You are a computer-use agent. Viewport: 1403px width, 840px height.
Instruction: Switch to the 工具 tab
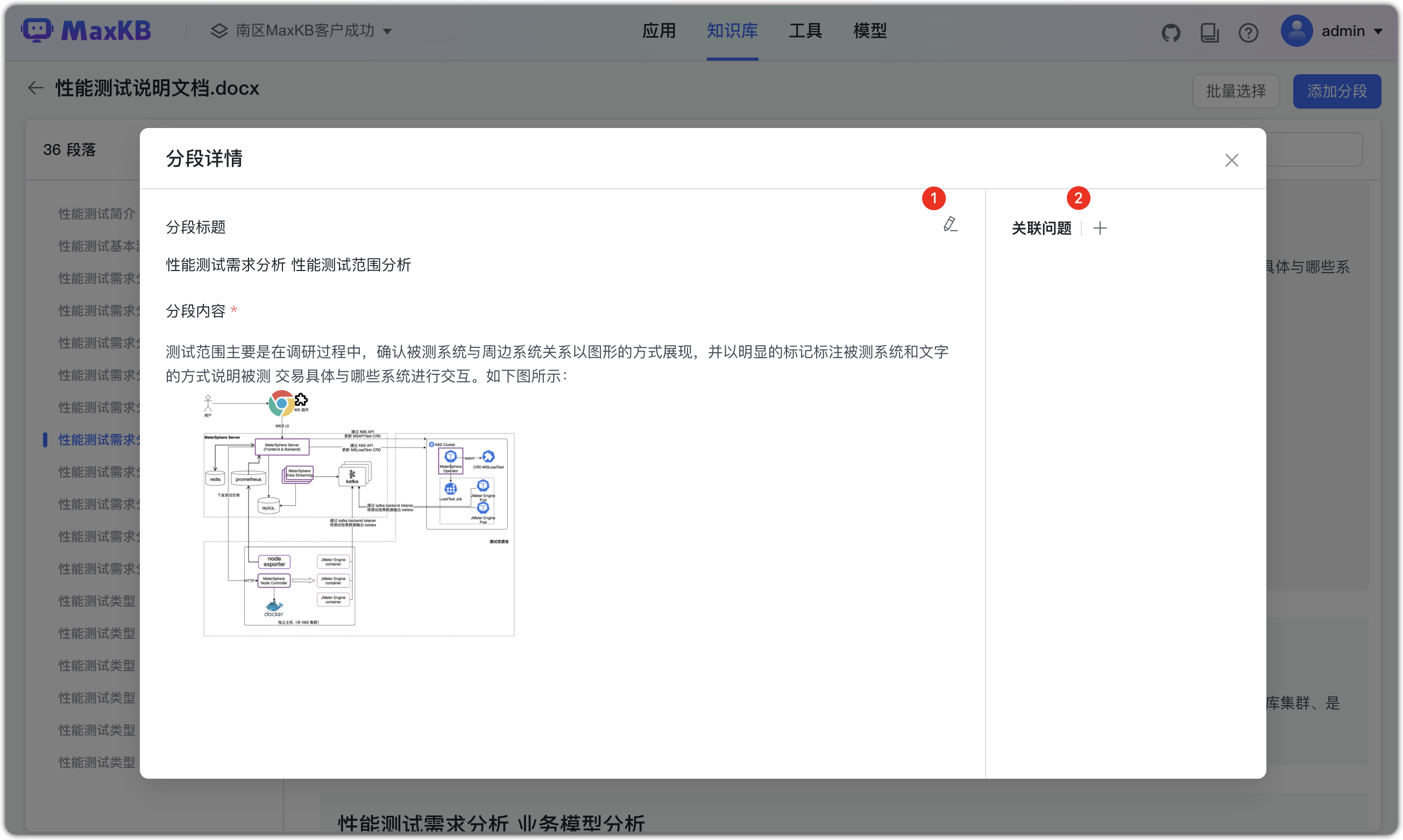[806, 31]
